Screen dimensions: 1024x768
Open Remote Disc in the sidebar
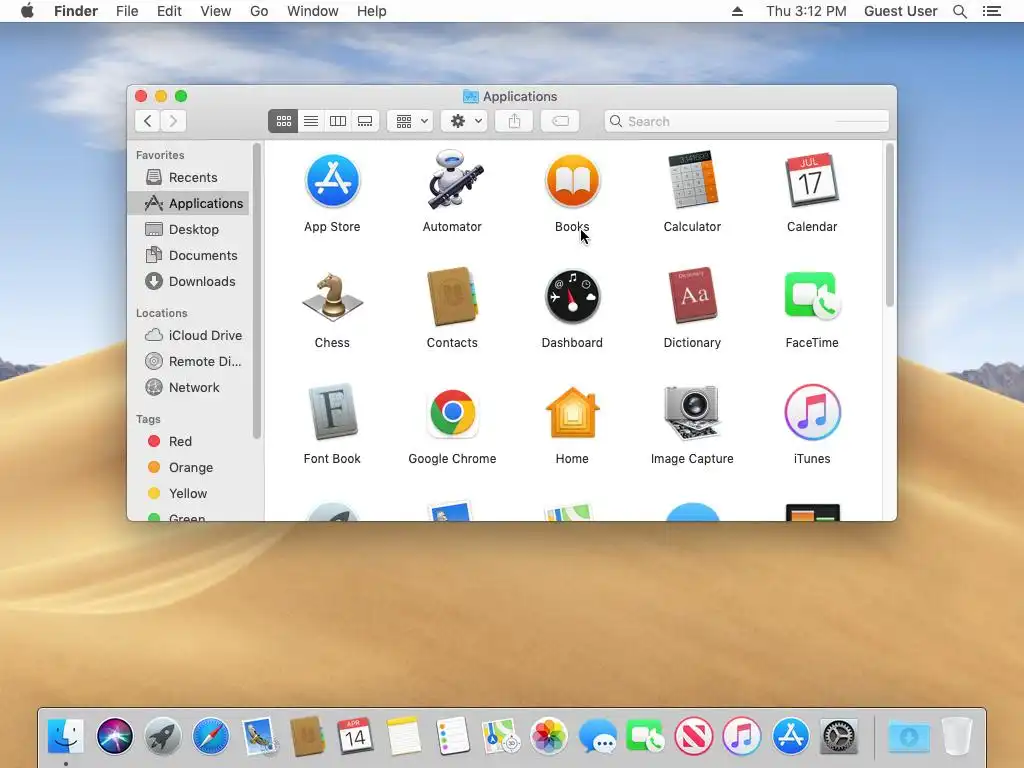[189, 362]
